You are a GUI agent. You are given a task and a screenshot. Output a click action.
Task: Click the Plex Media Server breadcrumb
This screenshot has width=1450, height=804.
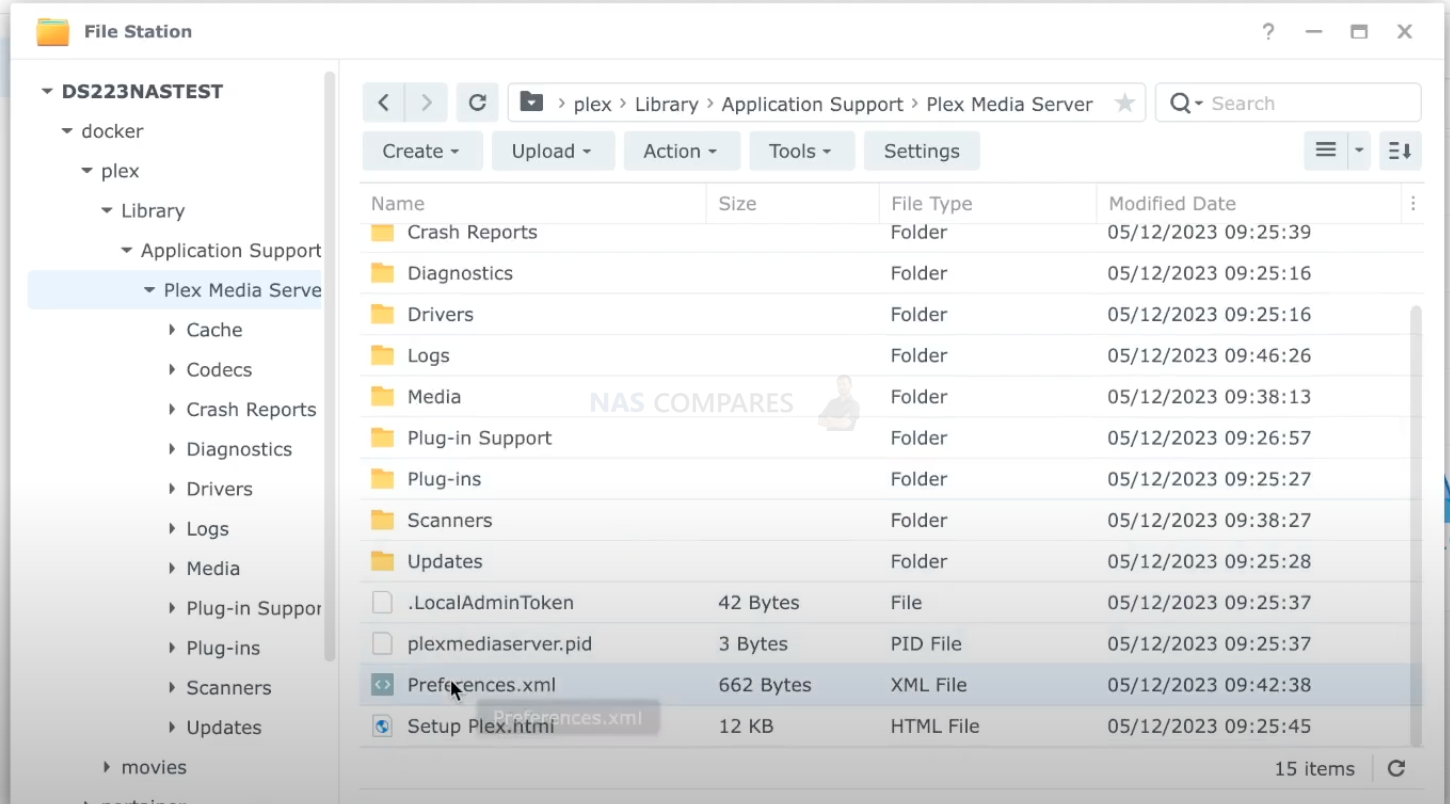click(x=1009, y=104)
